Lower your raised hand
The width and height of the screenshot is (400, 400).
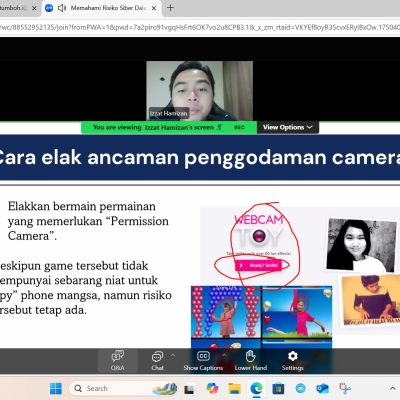click(251, 361)
